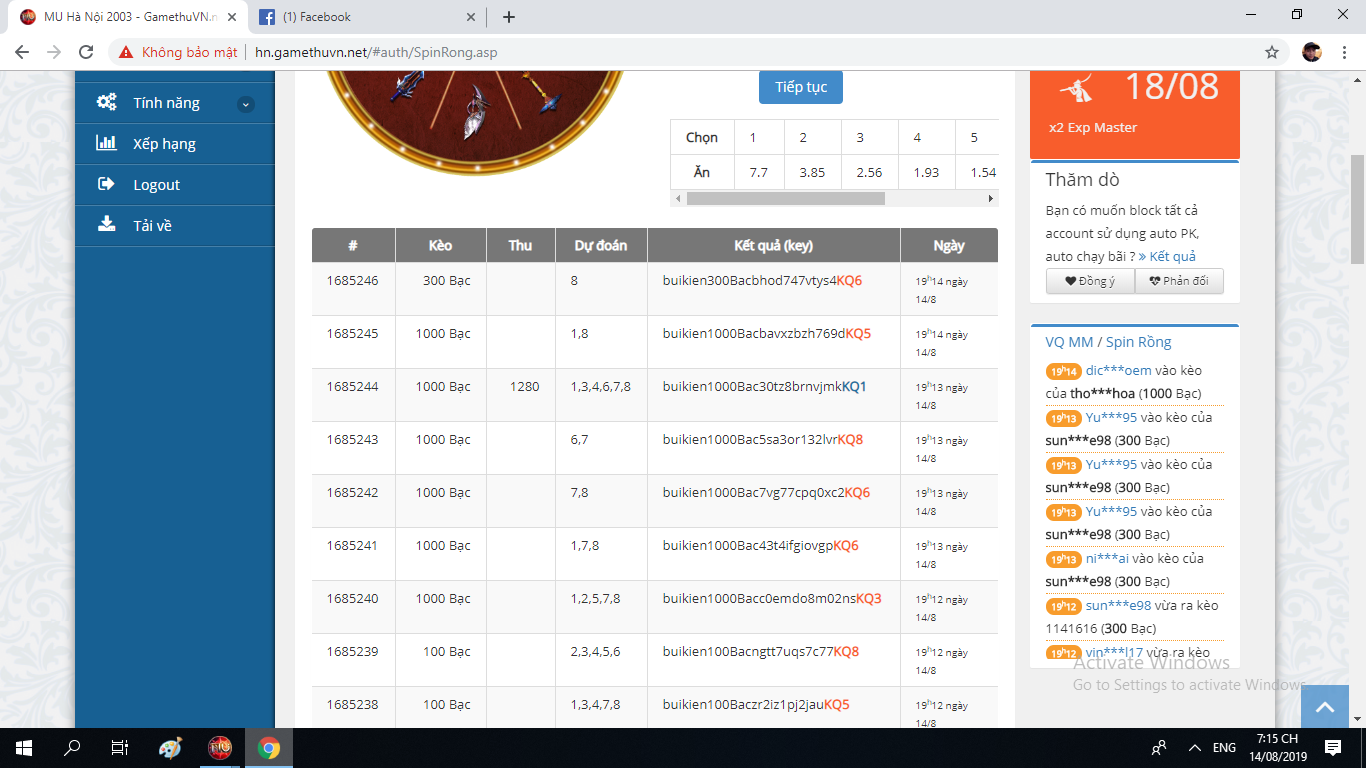The width and height of the screenshot is (1366, 768).
Task: Click the back-to-top arrow button
Action: 1325,707
